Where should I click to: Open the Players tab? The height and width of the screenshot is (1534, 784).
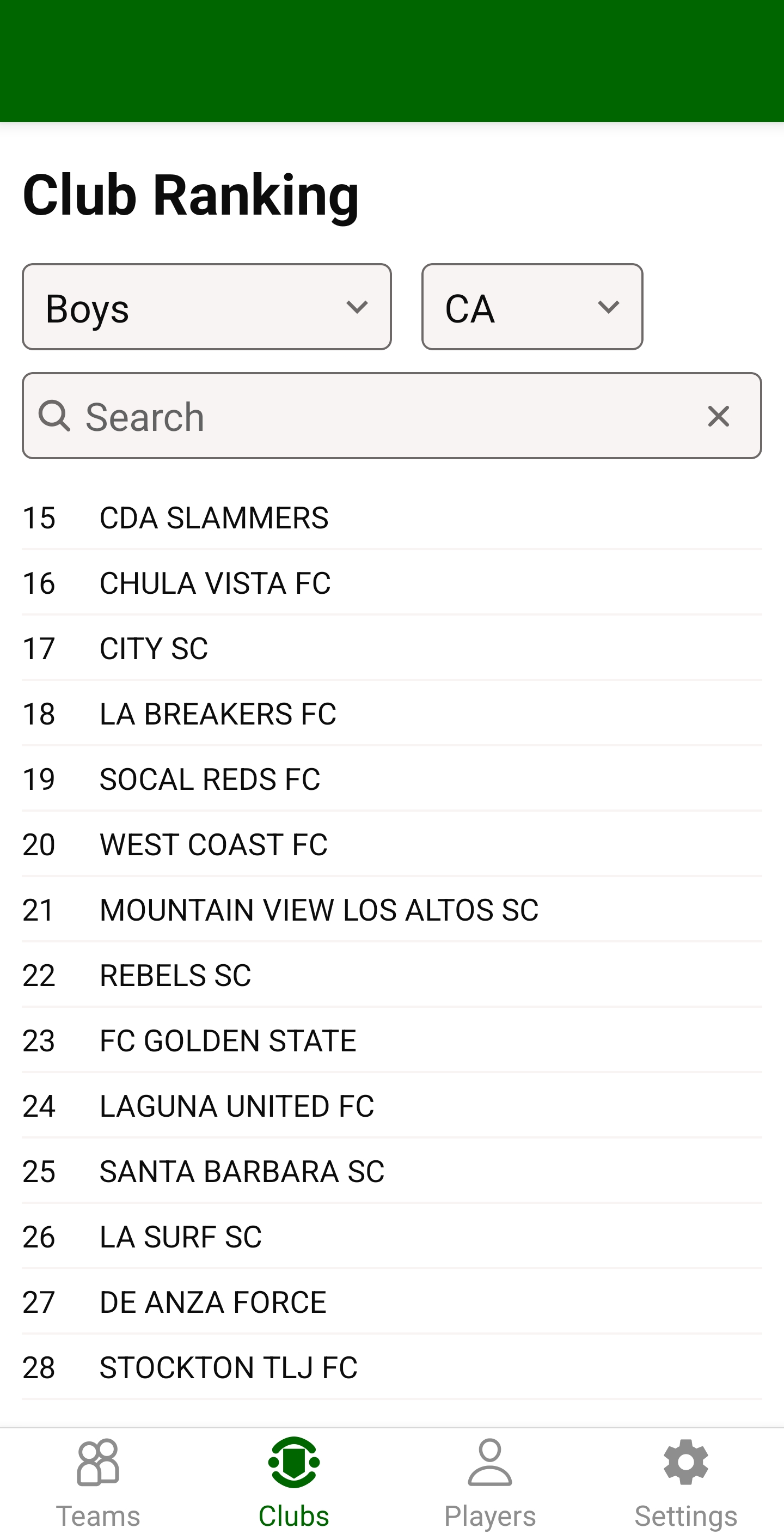pyautogui.click(x=489, y=1482)
